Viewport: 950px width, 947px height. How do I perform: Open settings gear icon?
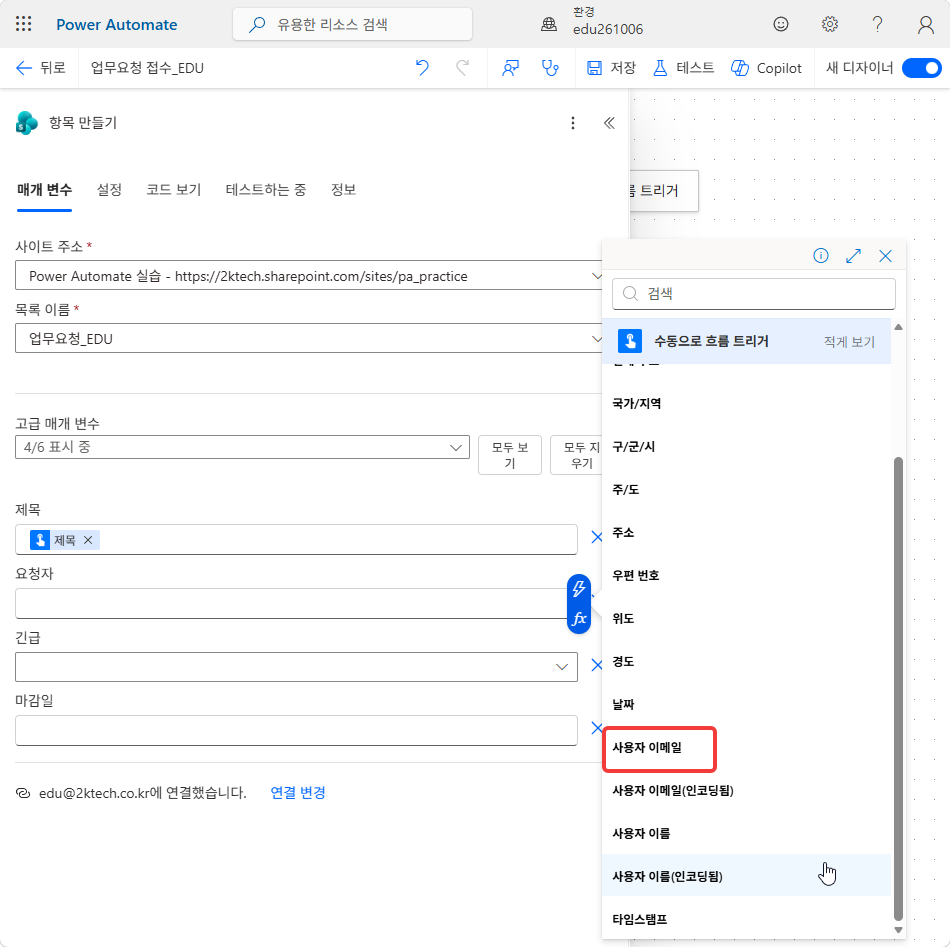tap(829, 24)
